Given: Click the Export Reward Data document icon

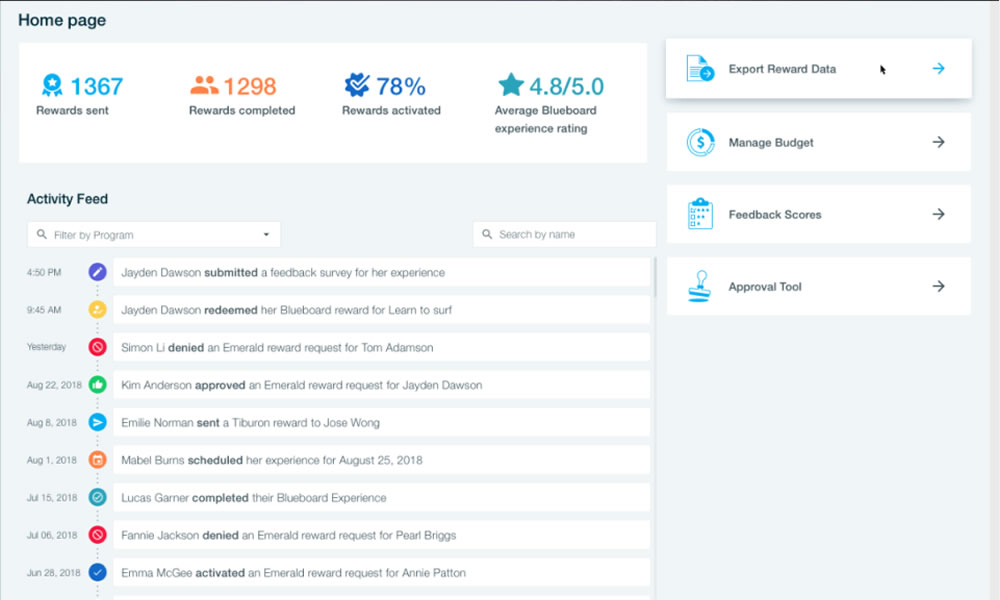Looking at the screenshot, I should tap(700, 69).
